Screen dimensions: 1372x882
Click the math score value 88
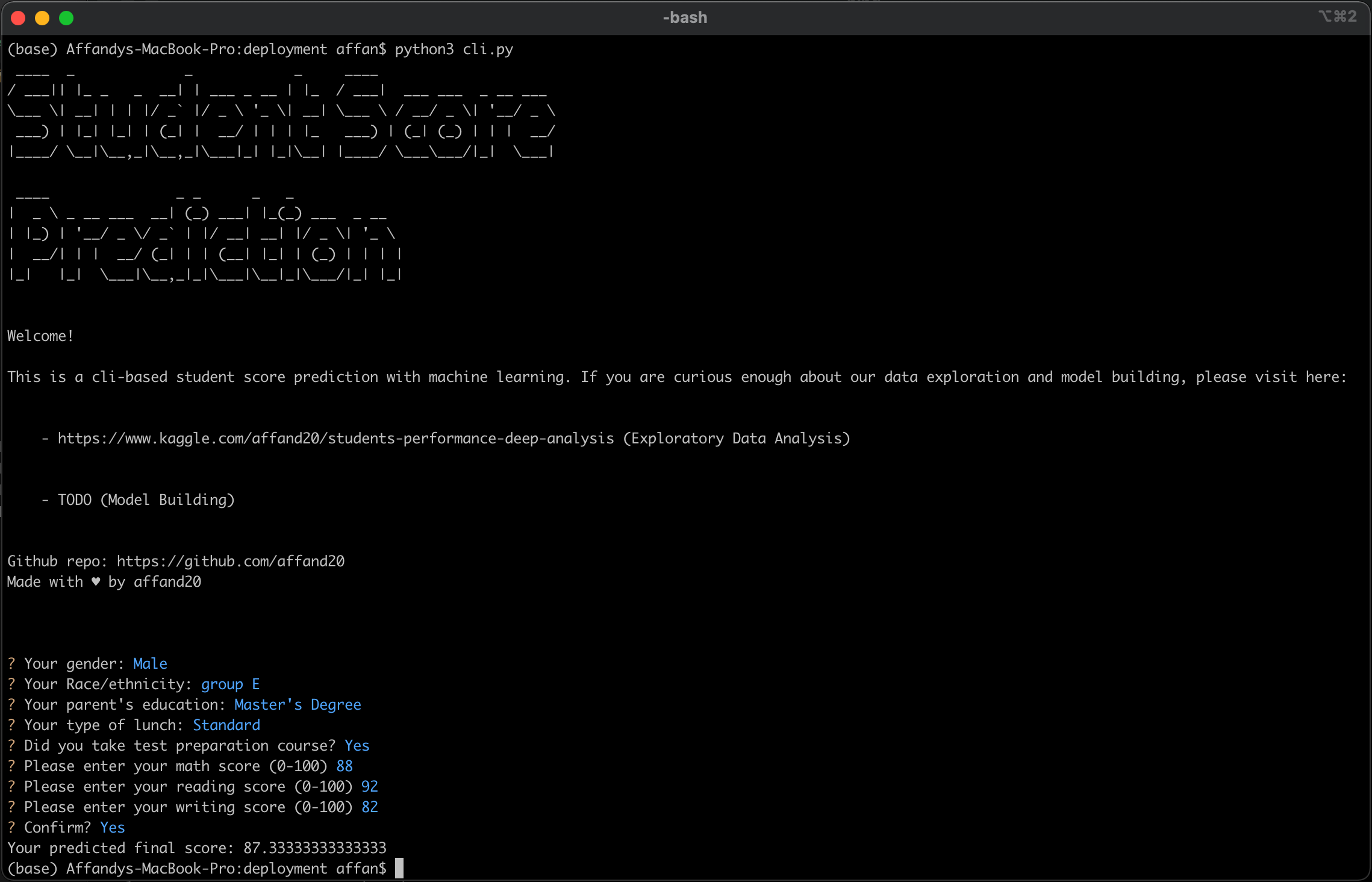click(x=345, y=766)
